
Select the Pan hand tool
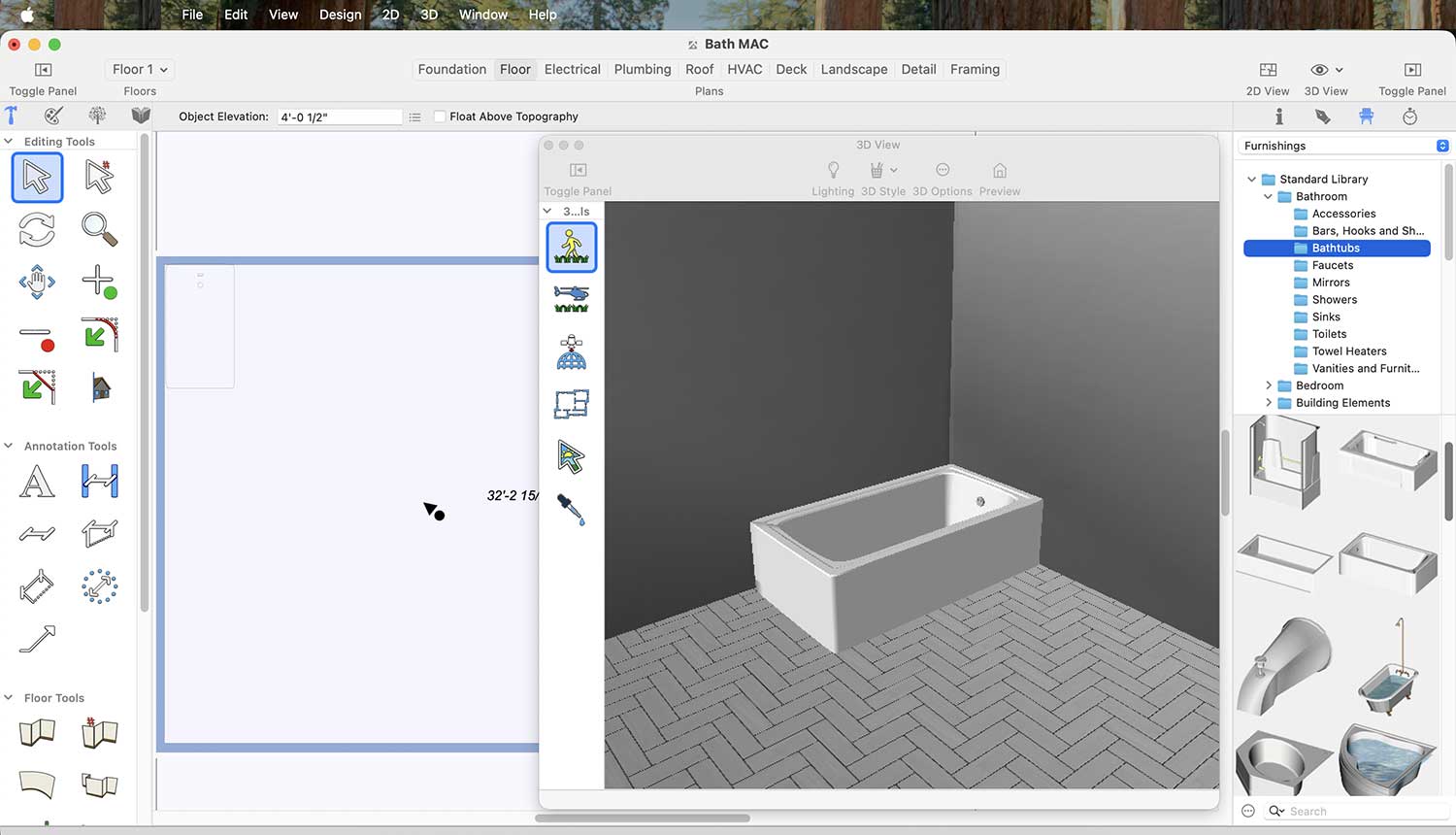(x=37, y=283)
